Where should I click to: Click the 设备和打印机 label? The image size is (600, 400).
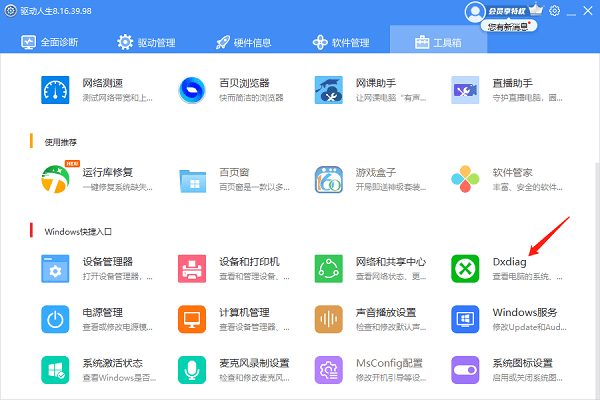(249, 262)
